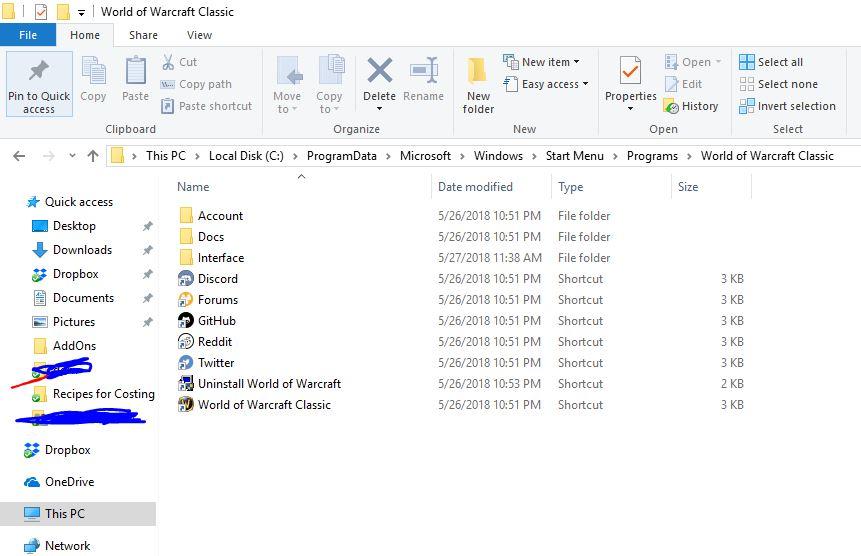861x556 pixels.
Task: Click Local Disk (C:) breadcrumb
Action: coord(246,156)
